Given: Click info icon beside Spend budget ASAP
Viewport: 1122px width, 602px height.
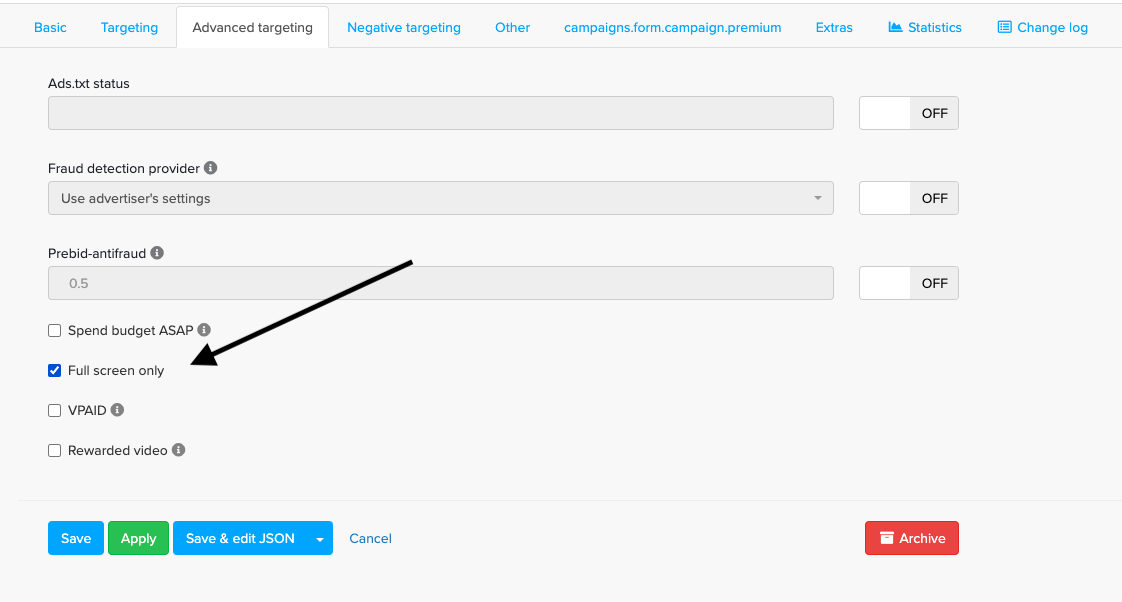Looking at the screenshot, I should [204, 330].
